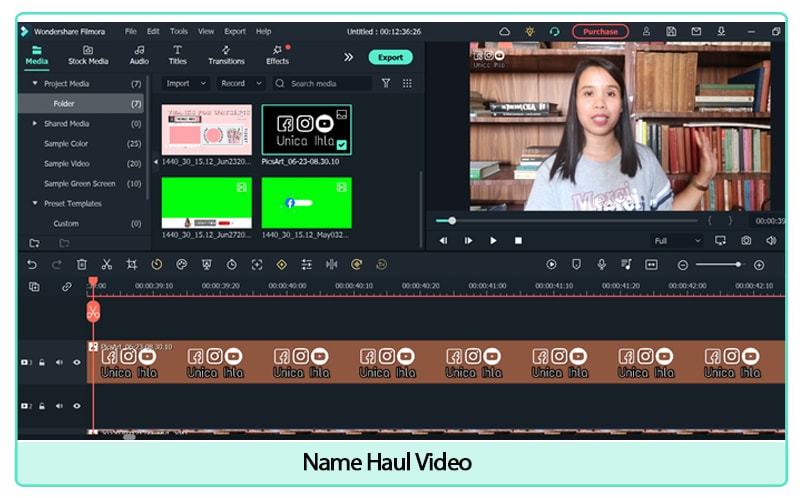Open the Full preview quality dropdown

(677, 241)
